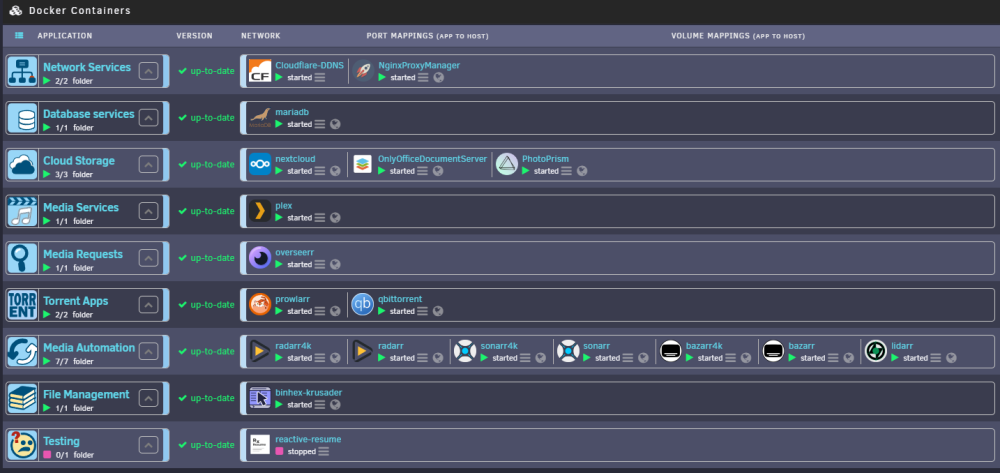Click the bazarr4k container icon
The width and height of the screenshot is (1000, 473).
coord(671,351)
